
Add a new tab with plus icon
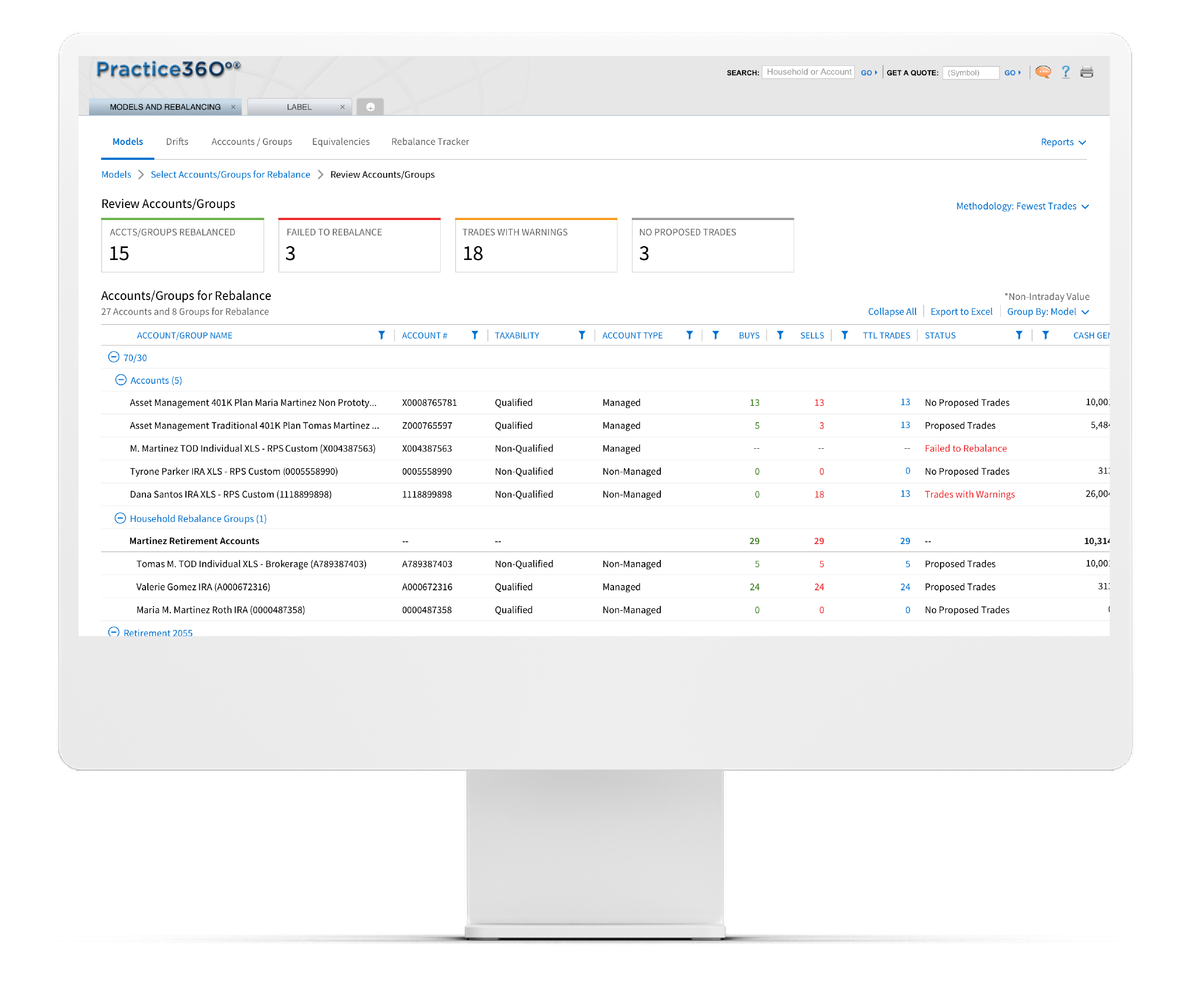370,107
